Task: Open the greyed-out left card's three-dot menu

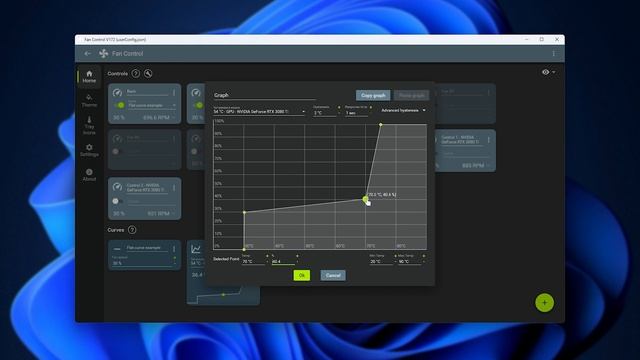Action: 174,139
